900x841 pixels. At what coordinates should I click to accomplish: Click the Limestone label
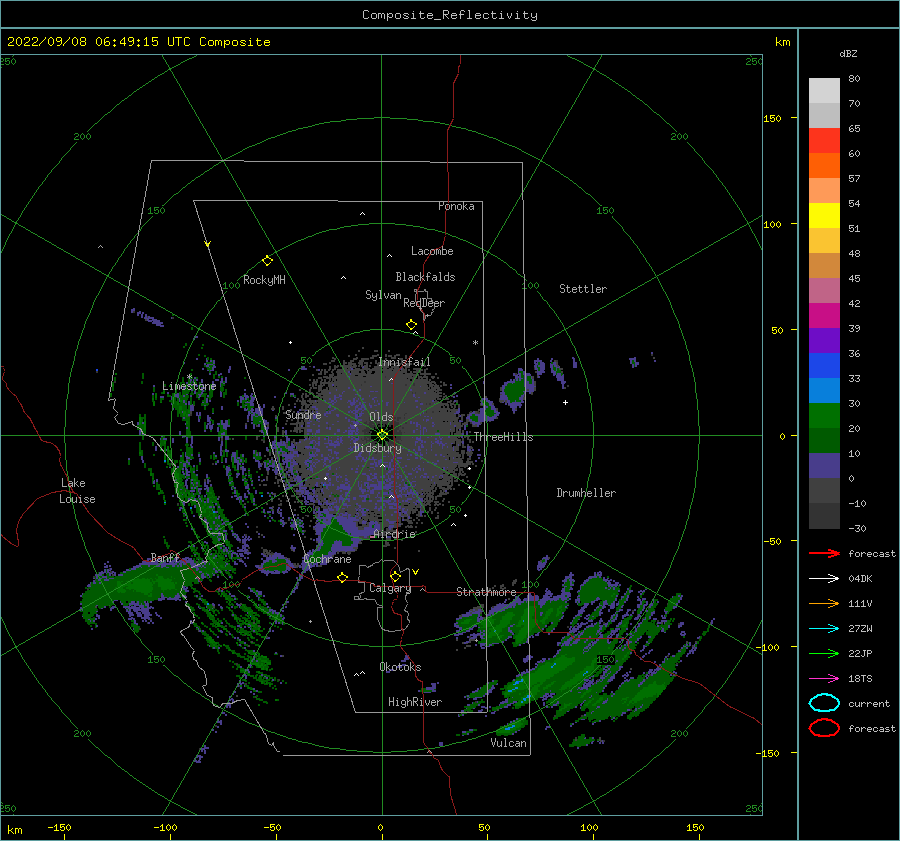coord(189,386)
